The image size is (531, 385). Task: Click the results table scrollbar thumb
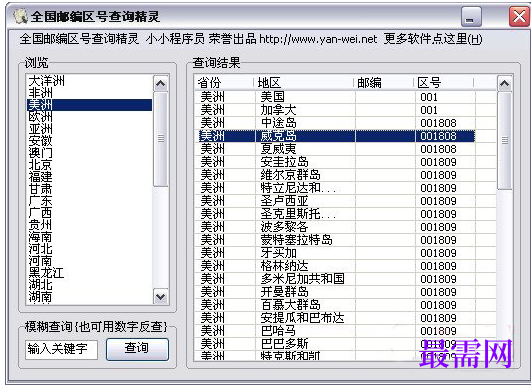coord(505,141)
